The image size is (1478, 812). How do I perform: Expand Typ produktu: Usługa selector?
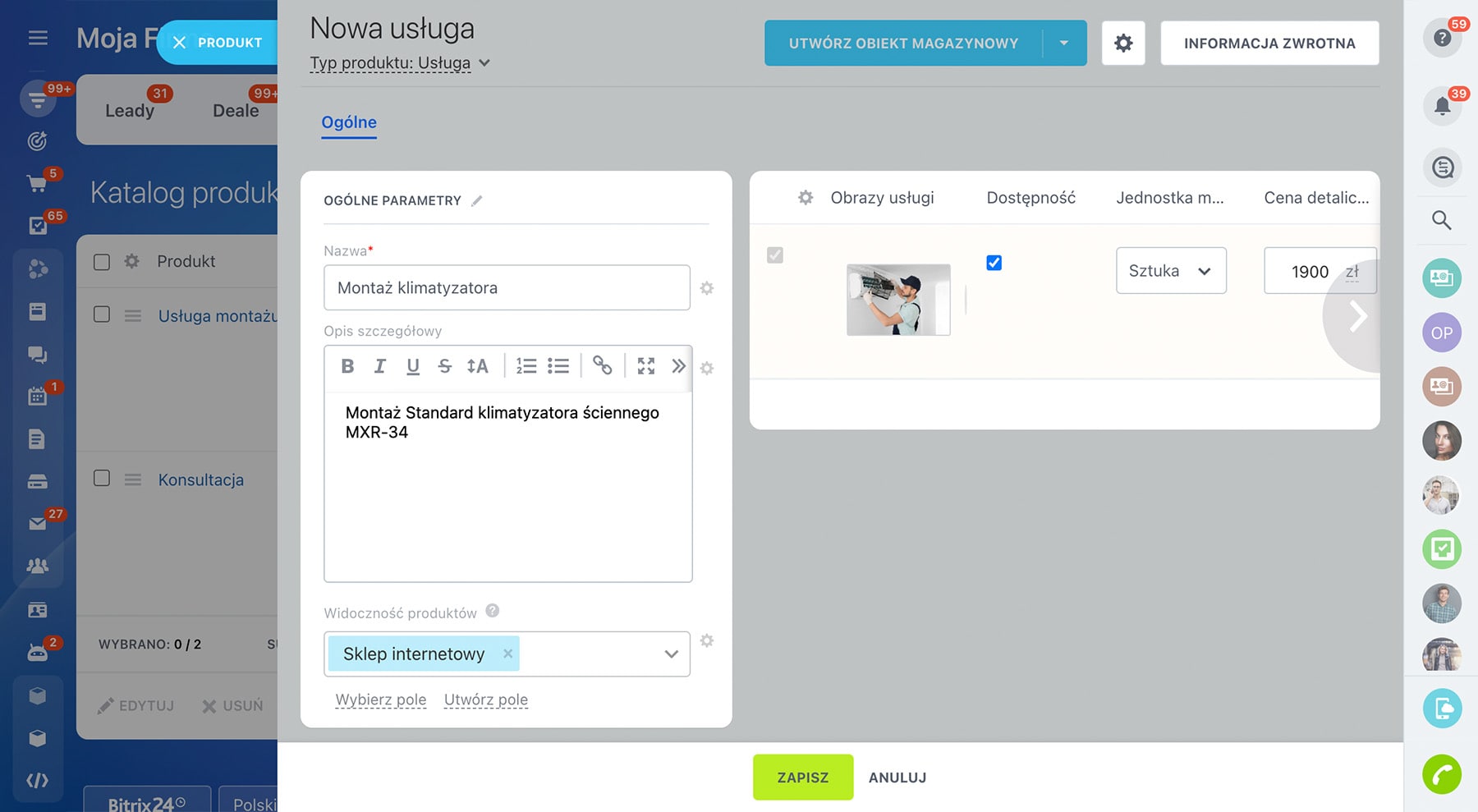400,63
